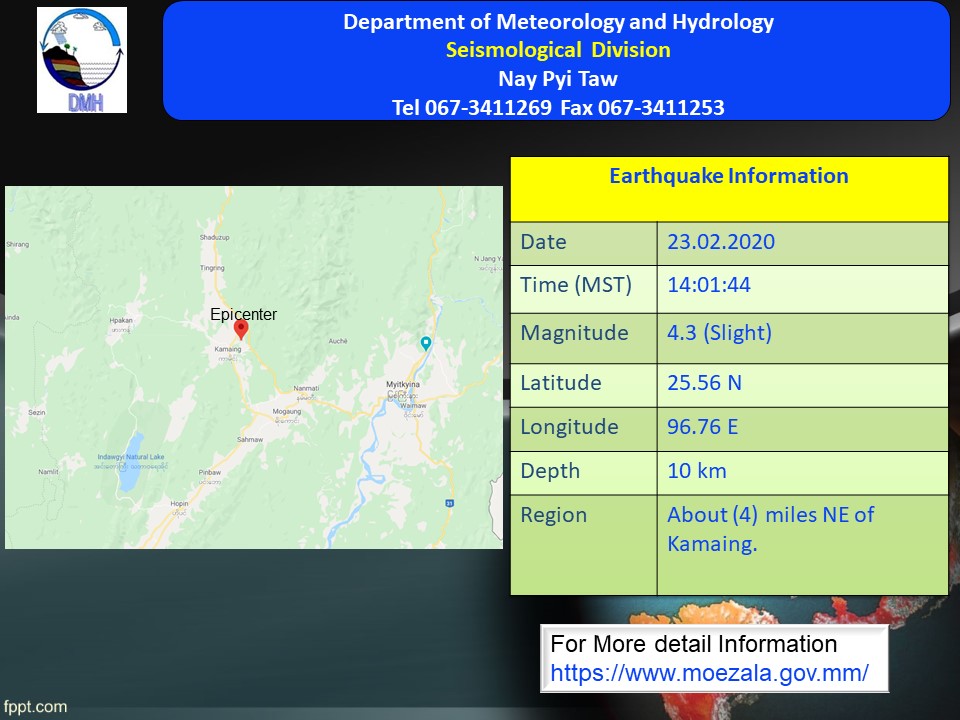The height and width of the screenshot is (720, 960).
Task: Click the Shaduzup label on map
Action: [214, 238]
